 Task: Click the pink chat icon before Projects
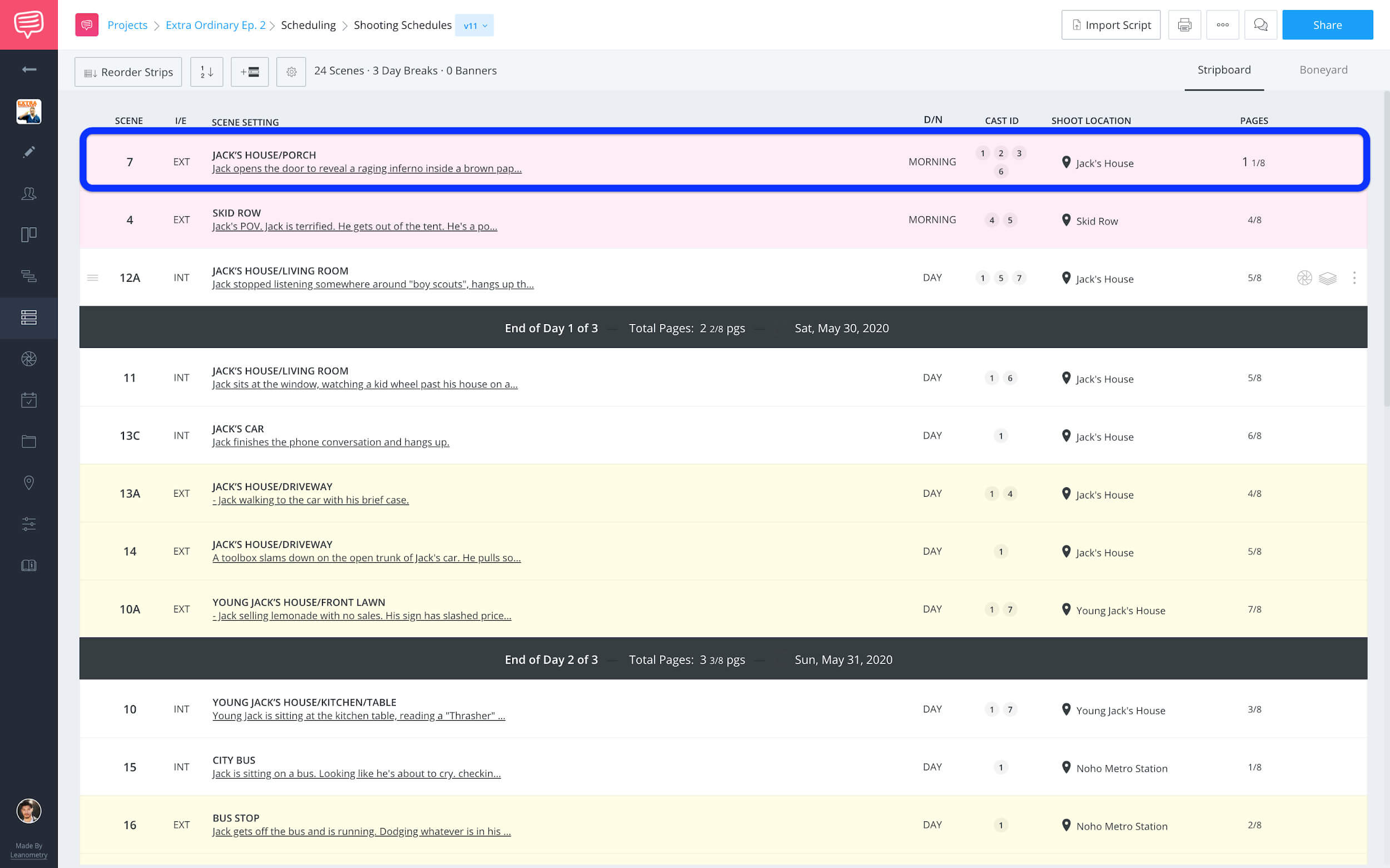tap(87, 24)
